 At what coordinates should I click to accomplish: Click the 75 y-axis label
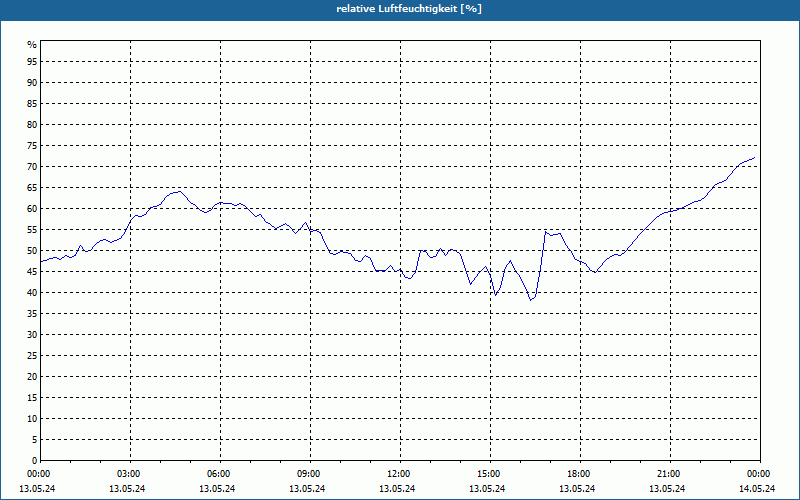pos(32,146)
